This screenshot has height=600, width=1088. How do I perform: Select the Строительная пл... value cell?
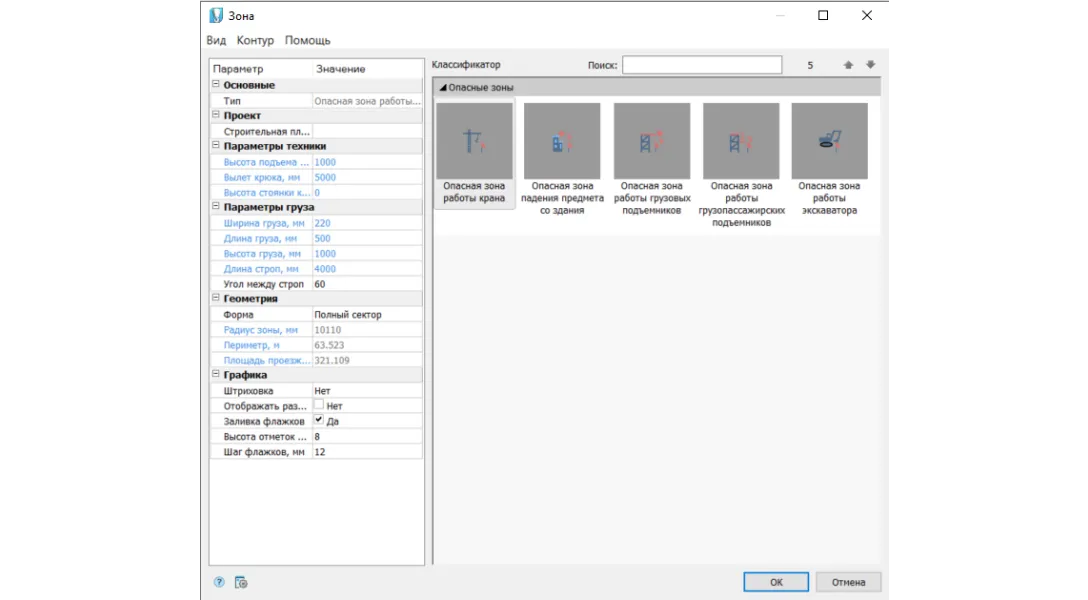point(367,131)
